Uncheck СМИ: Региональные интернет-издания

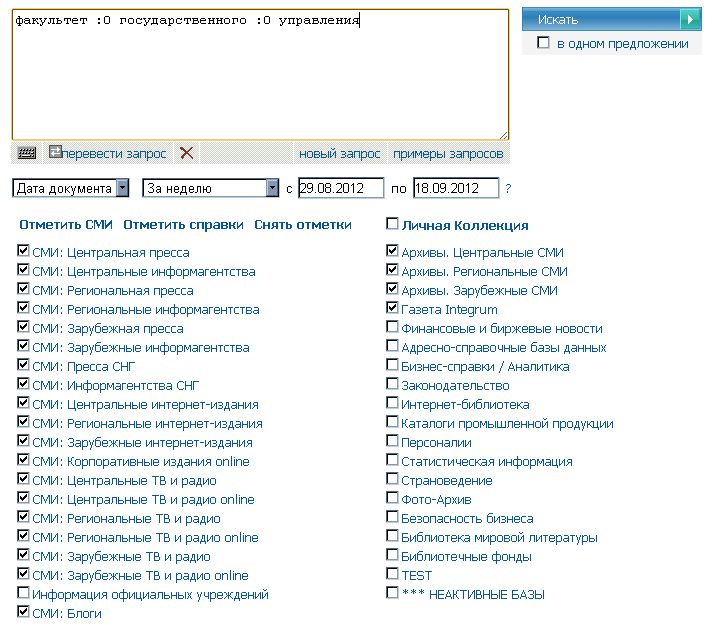pyautogui.click(x=23, y=422)
